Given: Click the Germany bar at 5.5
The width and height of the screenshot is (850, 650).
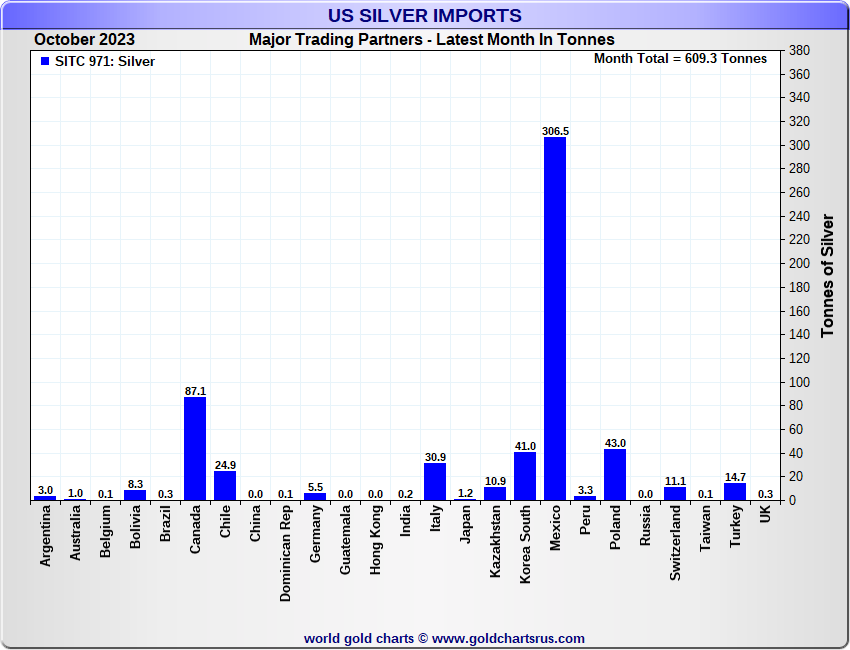Looking at the screenshot, I should click(315, 496).
